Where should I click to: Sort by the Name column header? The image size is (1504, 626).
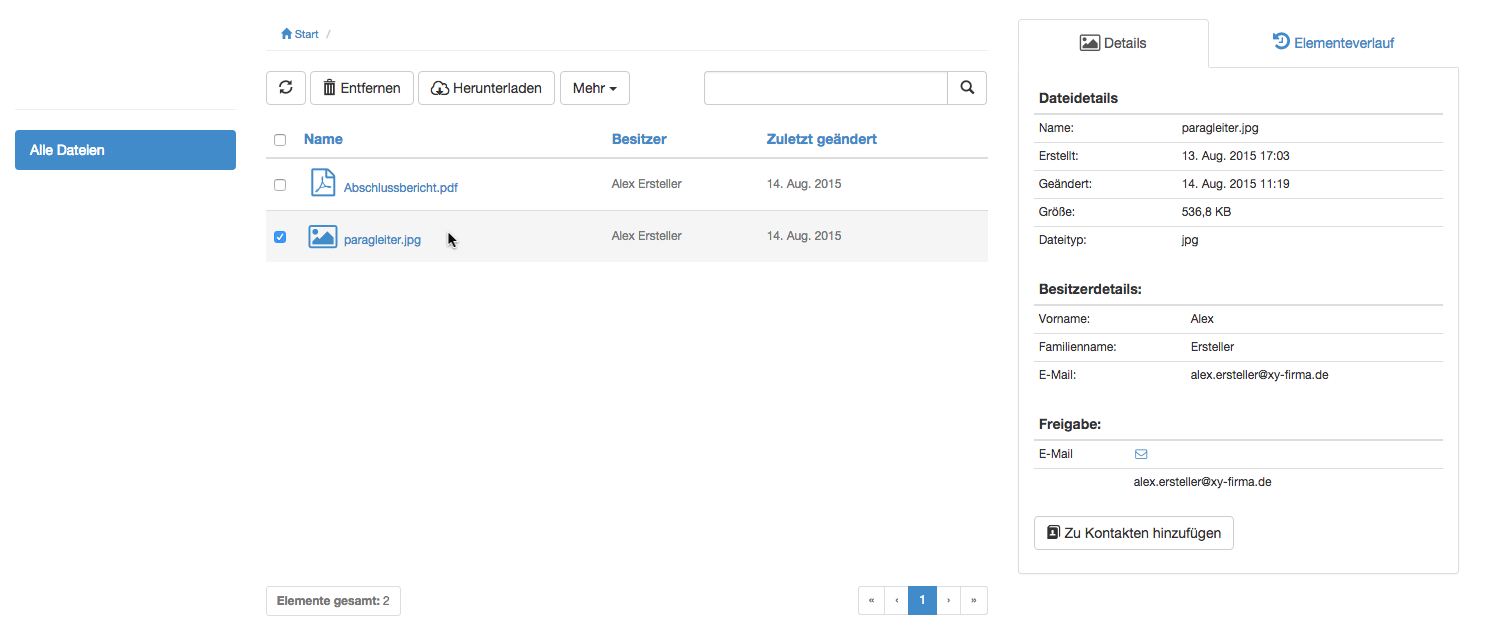pos(323,139)
